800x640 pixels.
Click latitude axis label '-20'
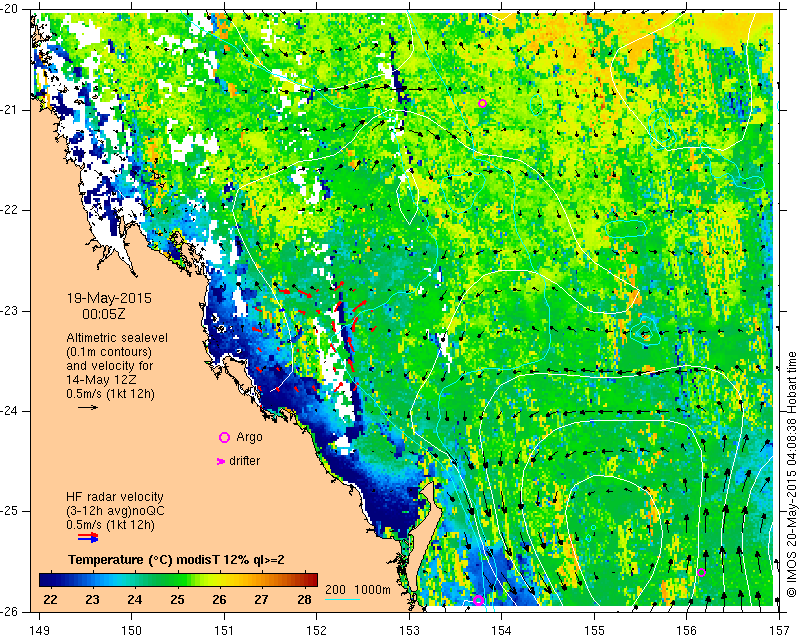pos(10,9)
